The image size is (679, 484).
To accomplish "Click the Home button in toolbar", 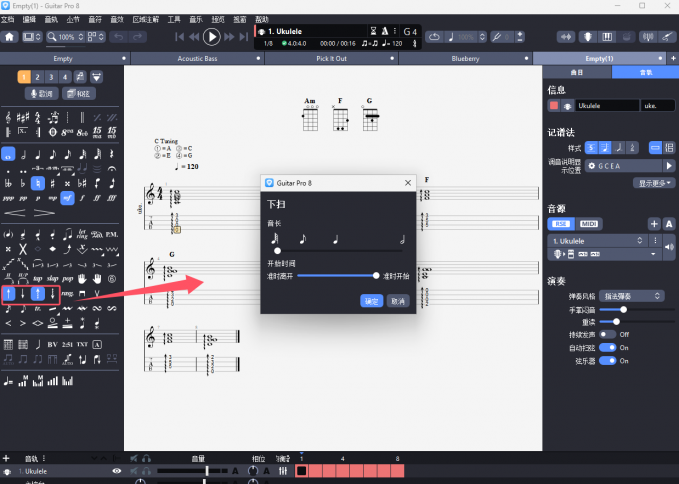I will [10, 37].
